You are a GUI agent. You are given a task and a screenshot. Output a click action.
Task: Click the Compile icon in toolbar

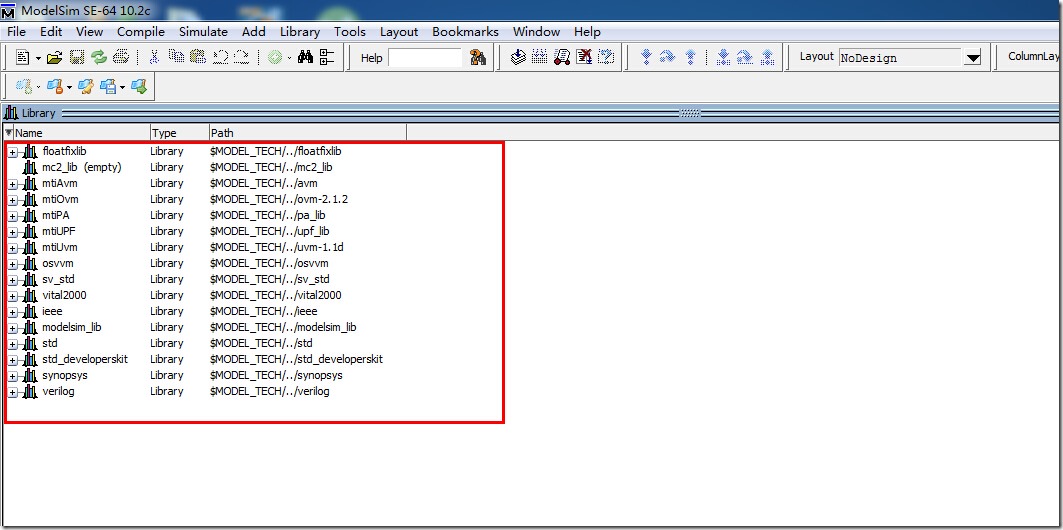tap(518, 58)
